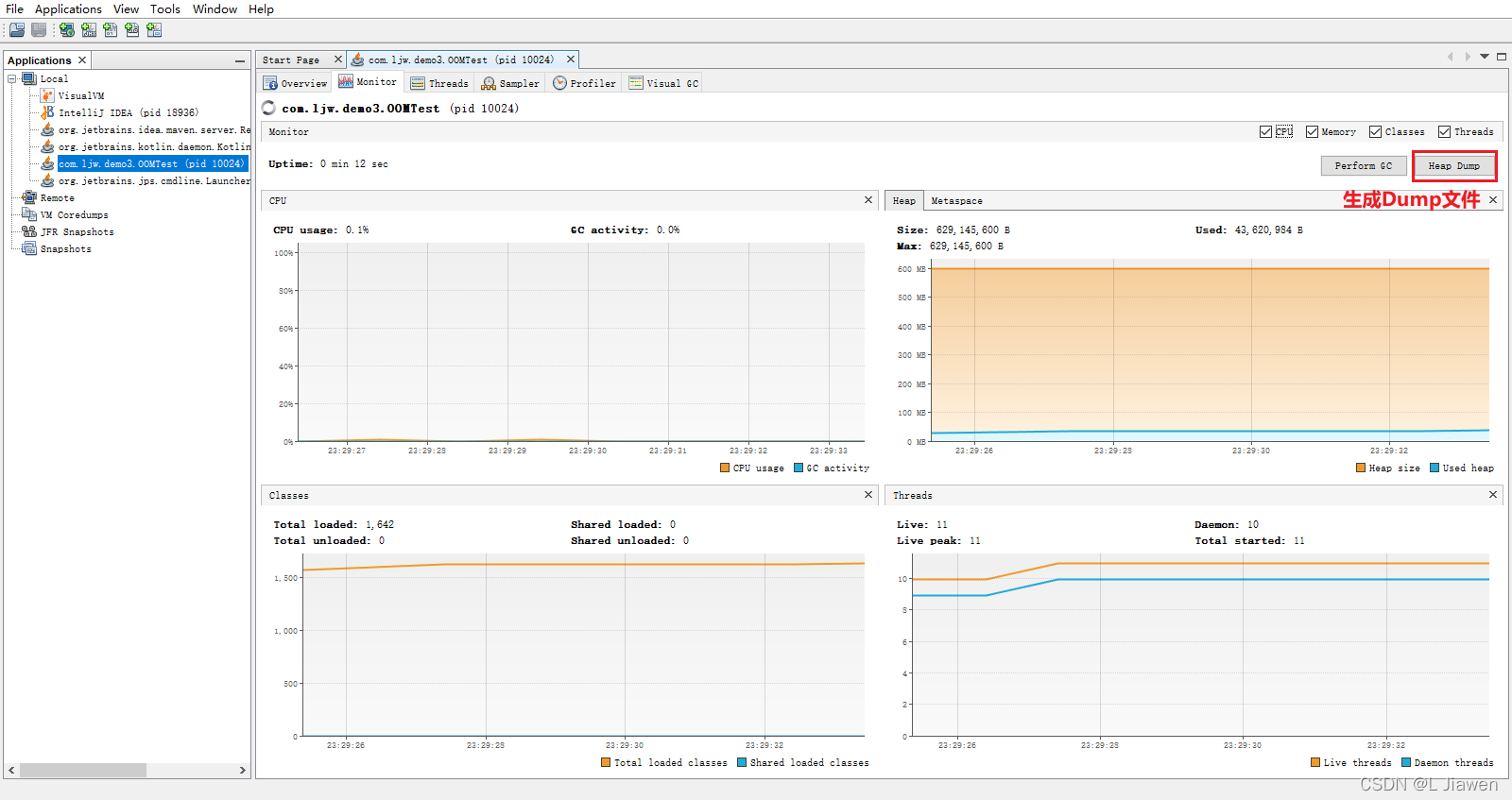Click the Add VM Coredump toolbar icon
Viewport: 1512px width, 800px height.
click(111, 29)
